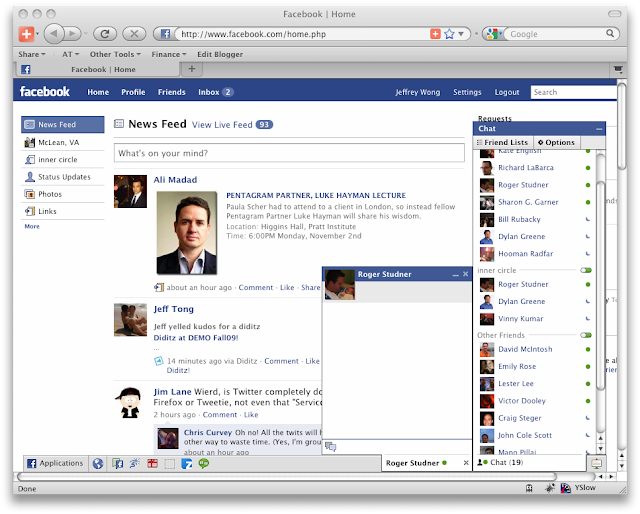Open Settings in Facebook header
The image size is (640, 514).
[467, 92]
